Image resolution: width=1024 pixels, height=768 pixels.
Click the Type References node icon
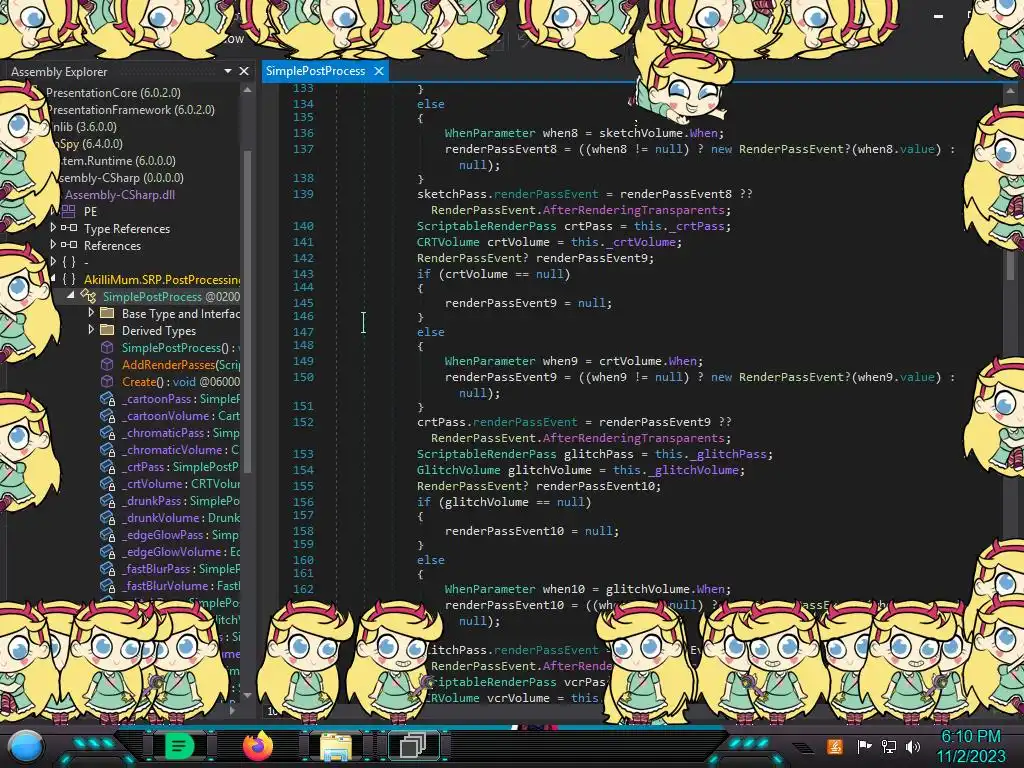tap(69, 228)
